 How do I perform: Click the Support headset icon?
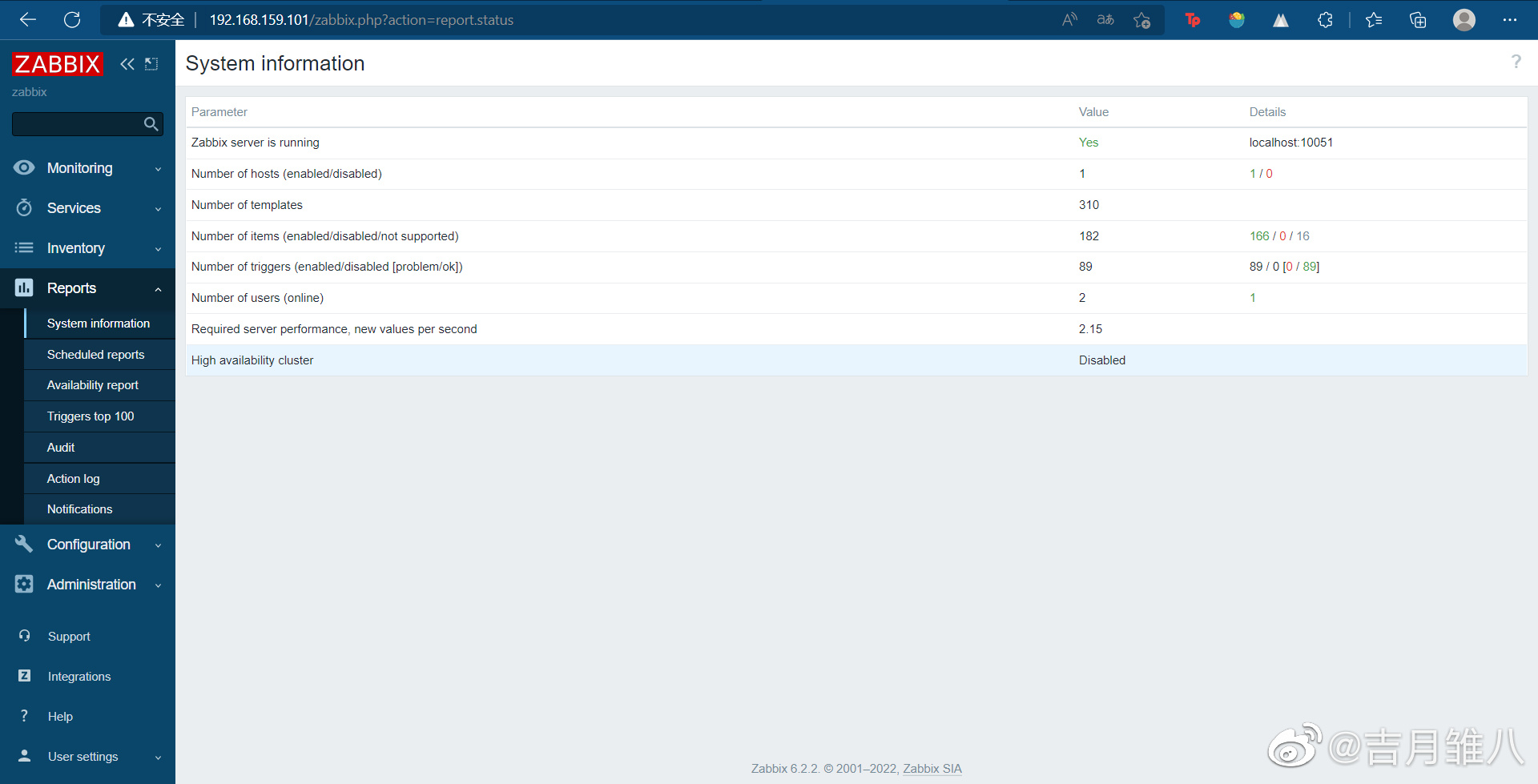24,636
